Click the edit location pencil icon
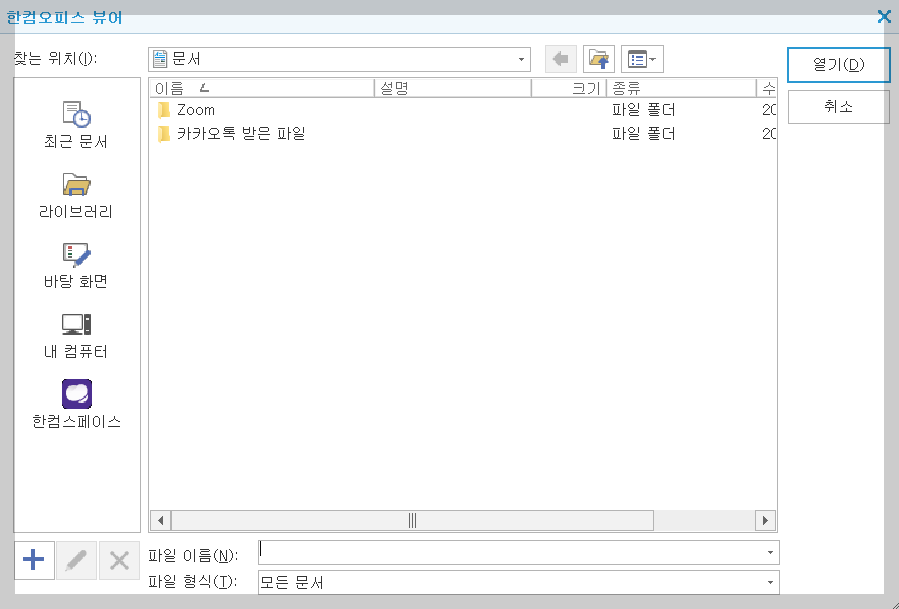899x609 pixels. click(76, 560)
